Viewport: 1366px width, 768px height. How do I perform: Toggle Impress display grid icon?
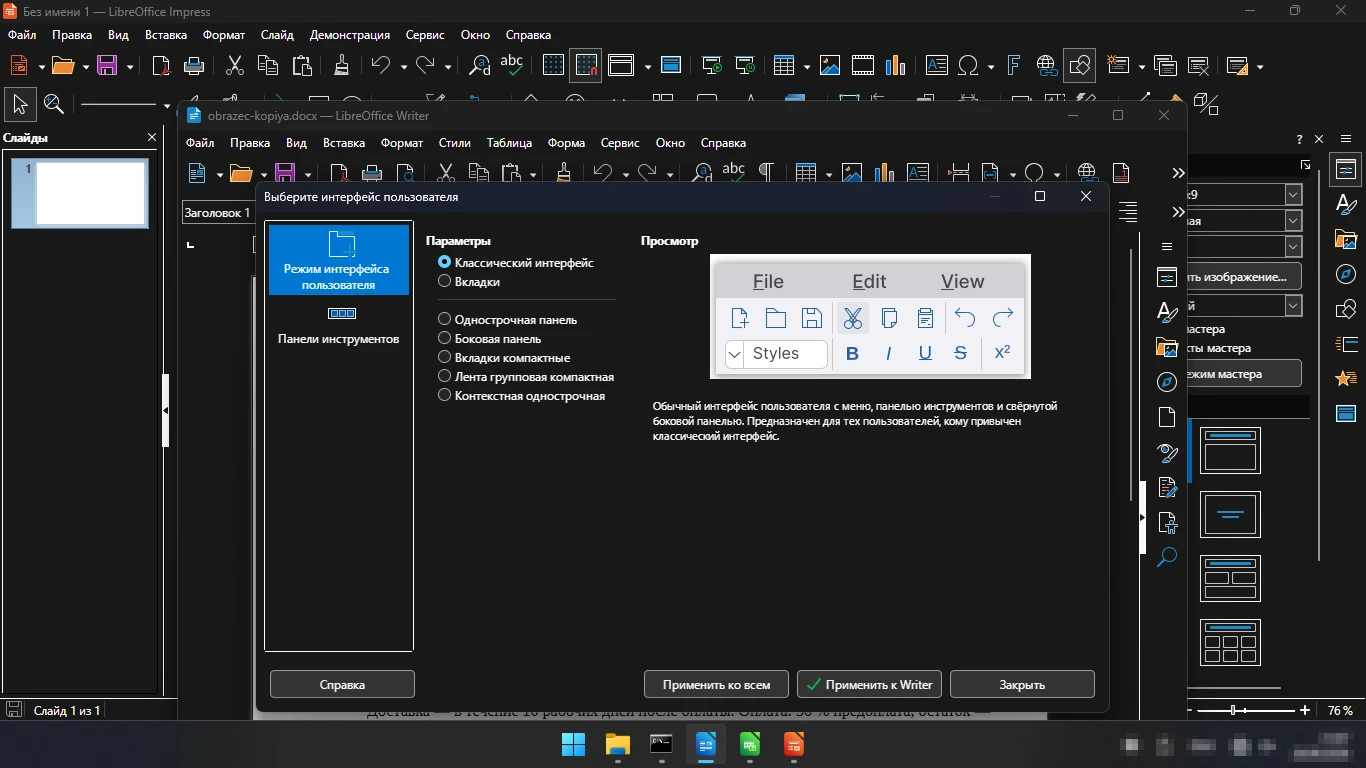pos(553,66)
